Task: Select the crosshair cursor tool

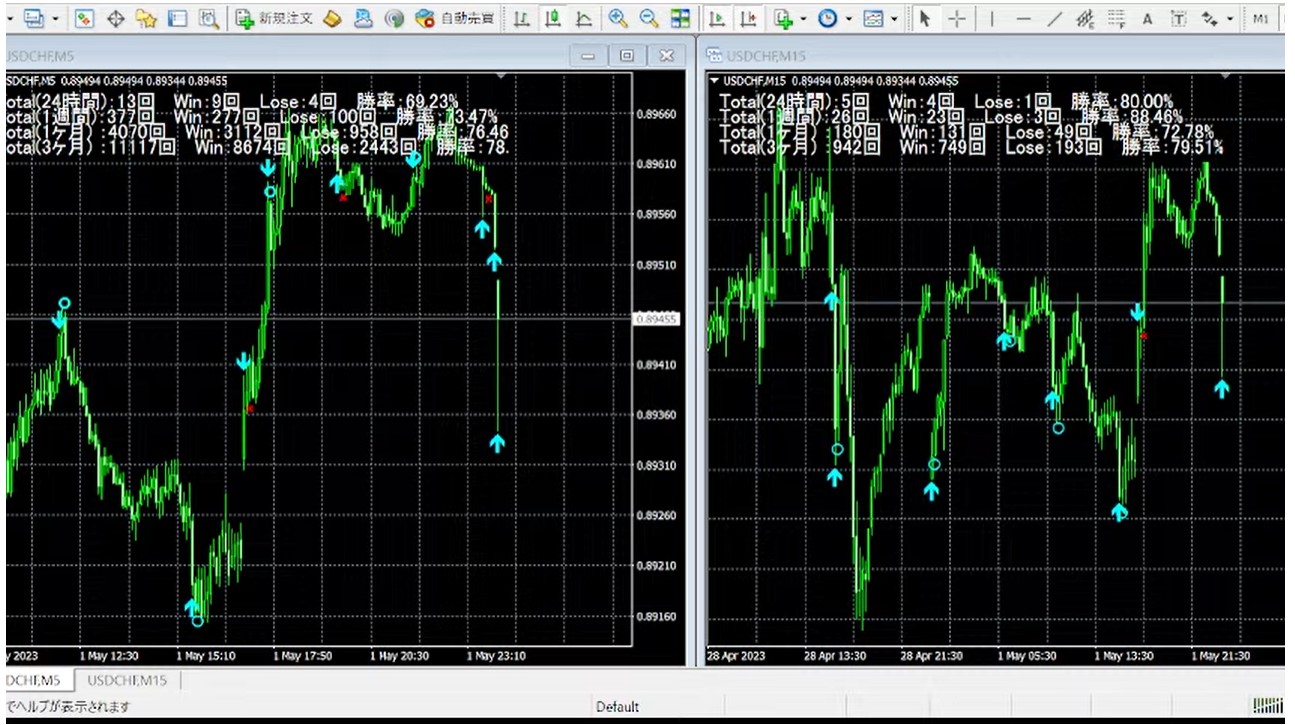Action: tap(957, 18)
